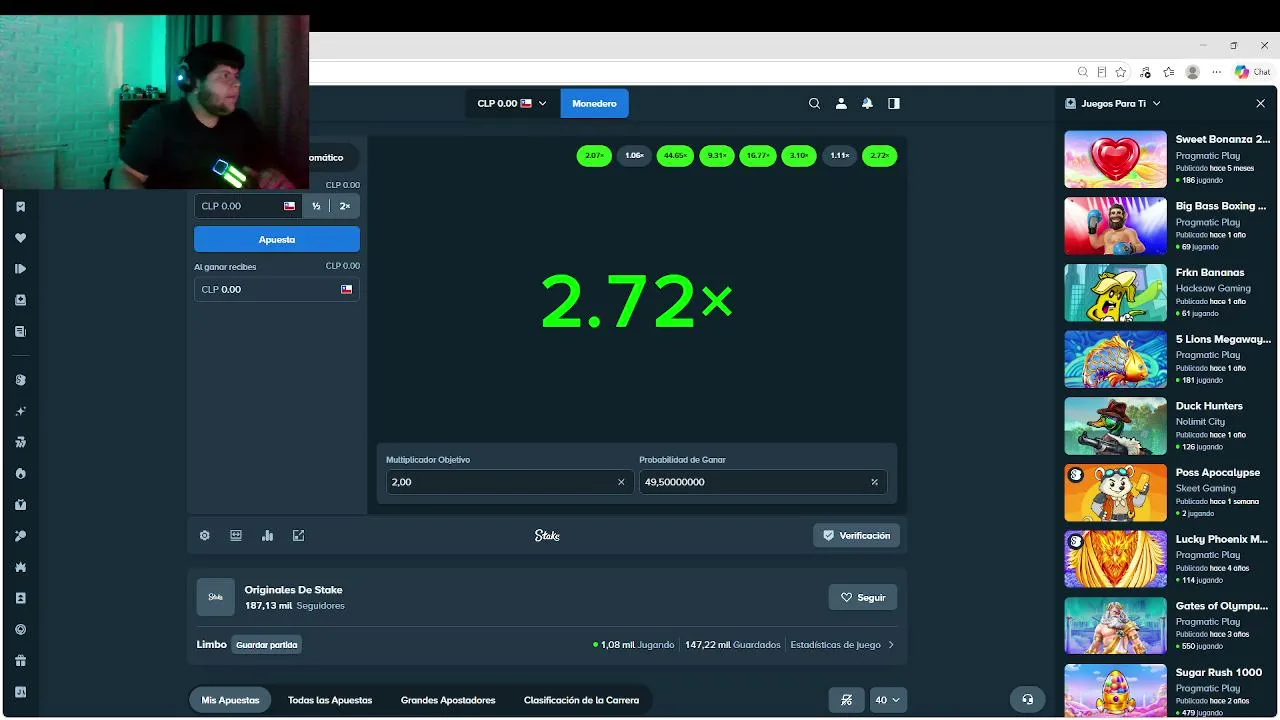Open live statistics bar chart icon
1280x720 pixels.
[x=267, y=536]
